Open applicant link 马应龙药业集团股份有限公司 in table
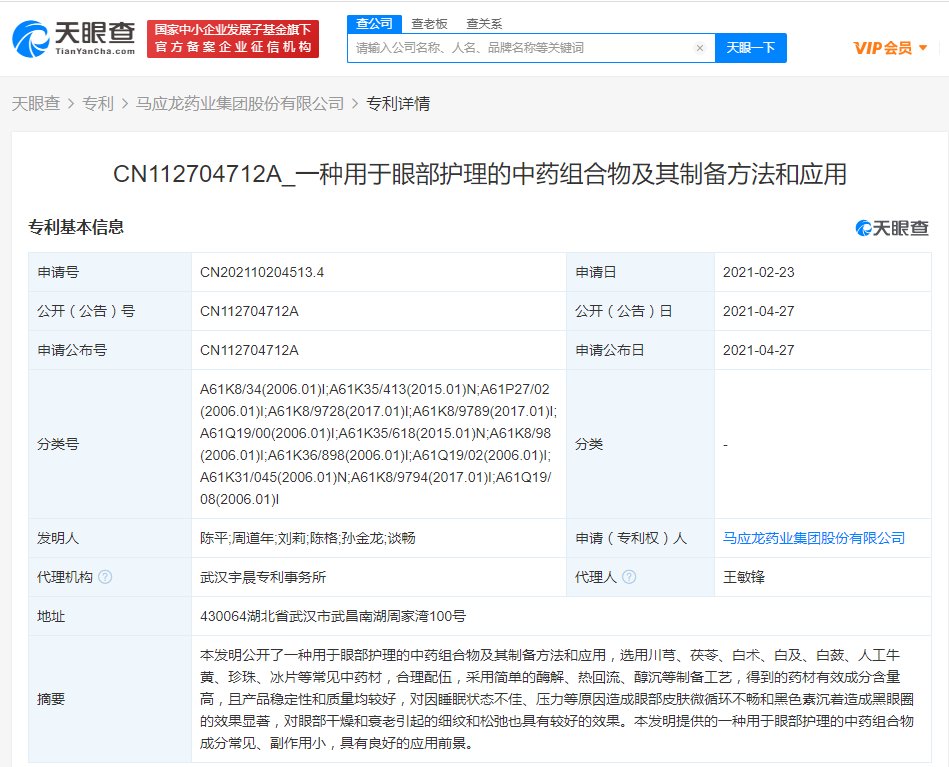The image size is (949, 767). coord(814,538)
